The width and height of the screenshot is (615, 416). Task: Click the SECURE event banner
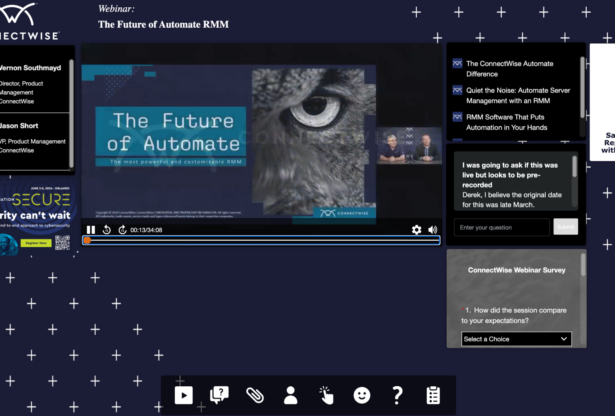tap(37, 218)
